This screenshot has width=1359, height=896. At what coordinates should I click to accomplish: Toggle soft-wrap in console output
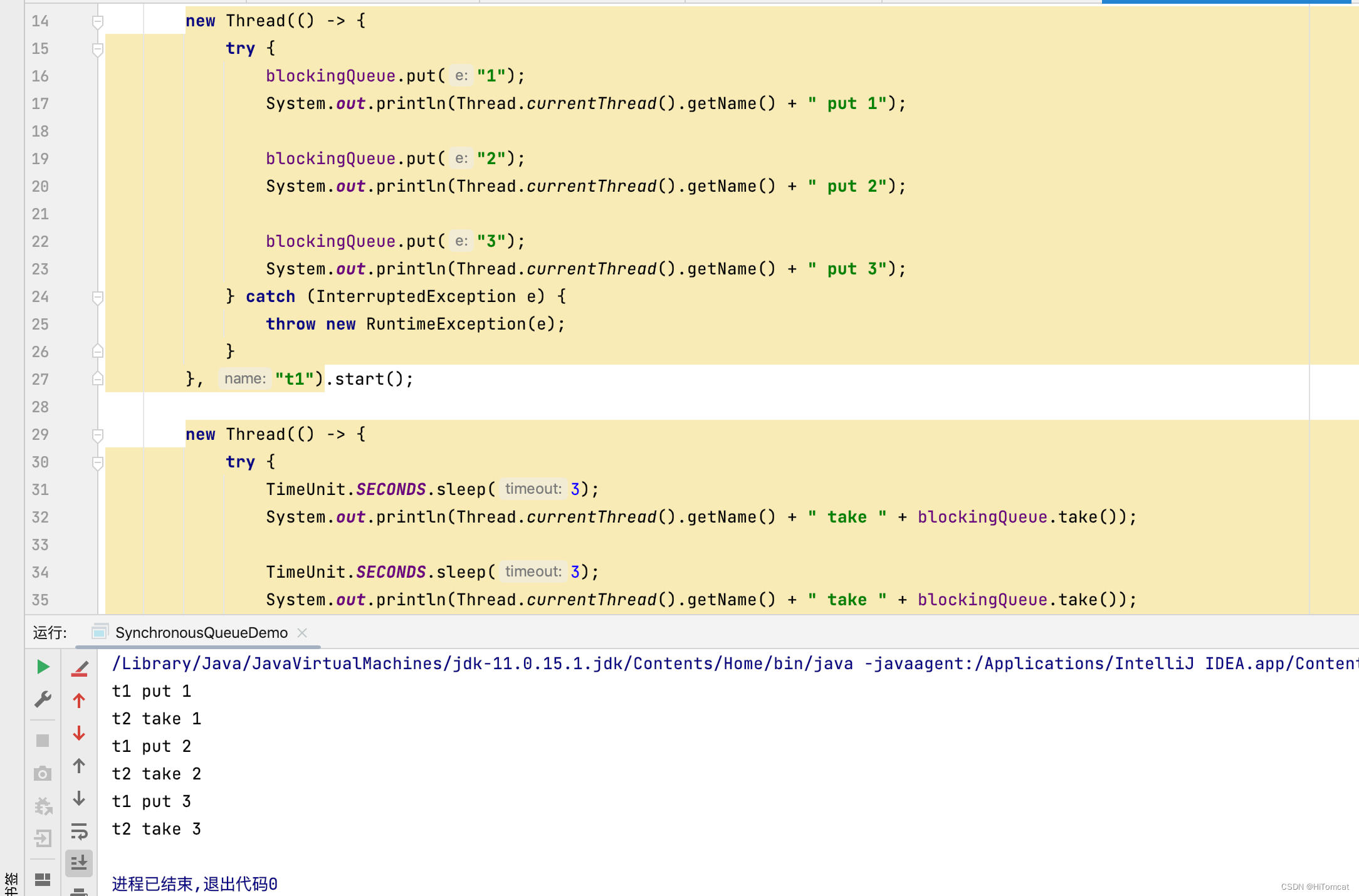point(79,831)
